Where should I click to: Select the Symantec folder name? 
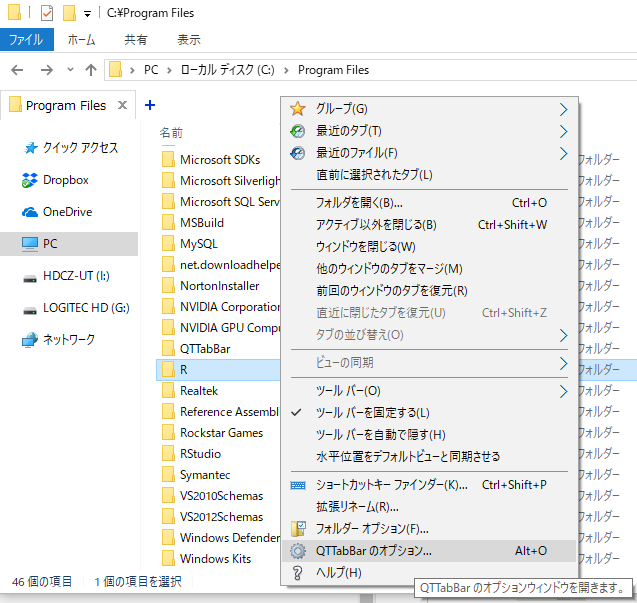tap(205, 475)
